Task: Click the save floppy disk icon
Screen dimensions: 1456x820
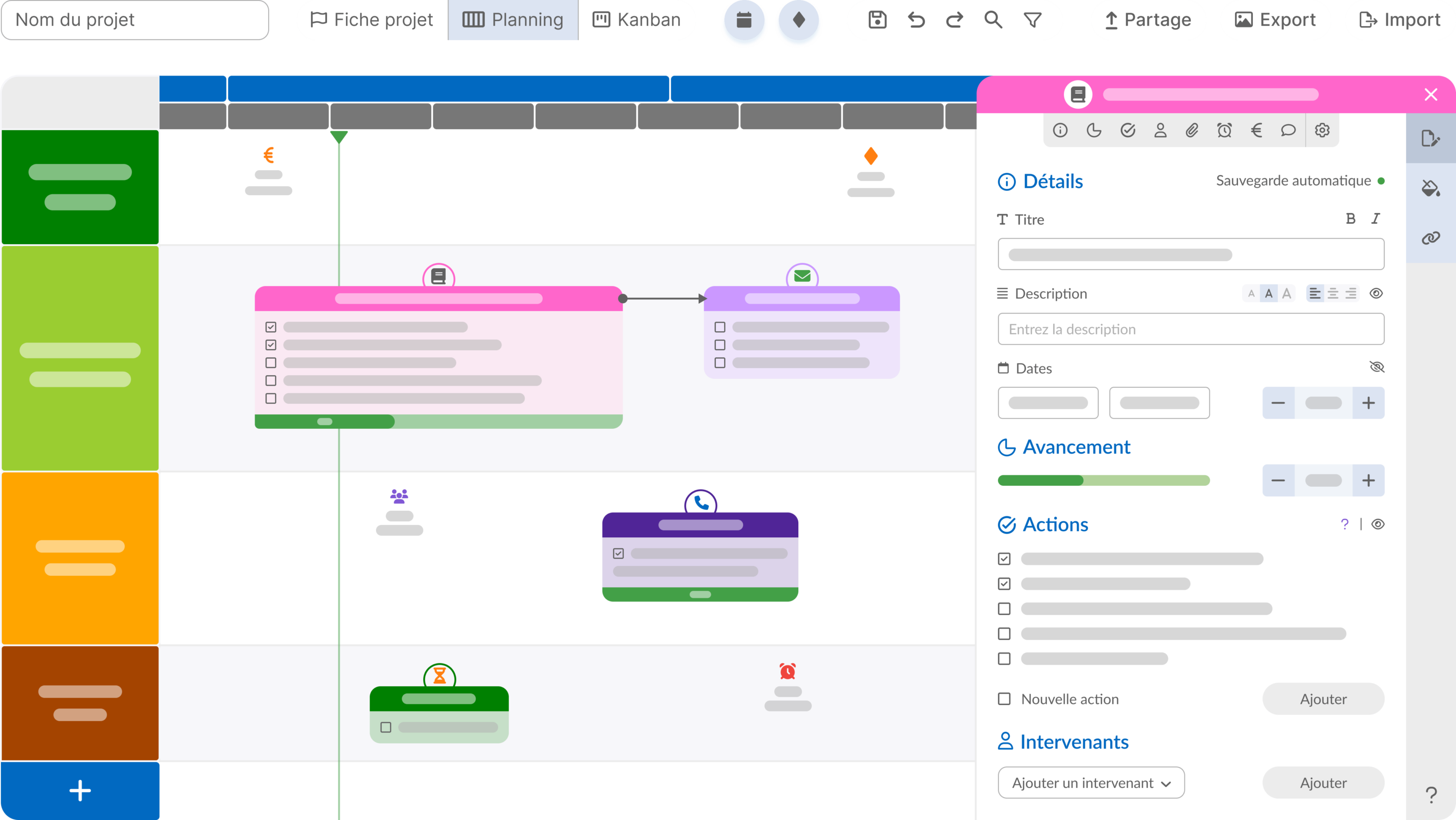Action: pos(877,20)
